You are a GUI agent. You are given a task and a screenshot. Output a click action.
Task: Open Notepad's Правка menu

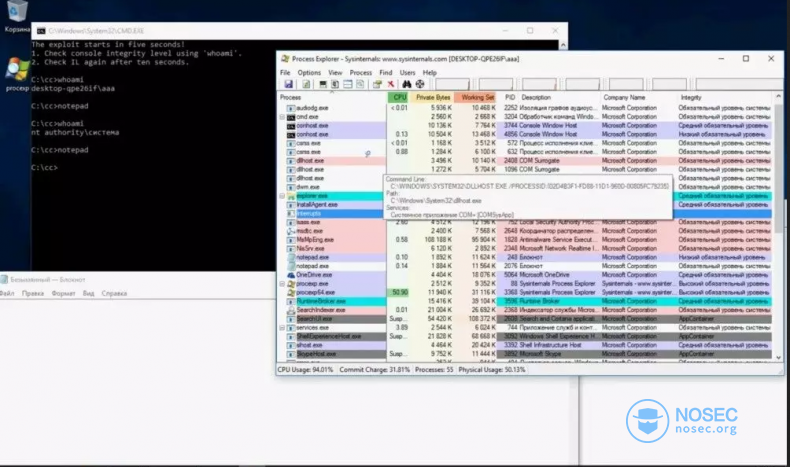pyautogui.click(x=33, y=293)
